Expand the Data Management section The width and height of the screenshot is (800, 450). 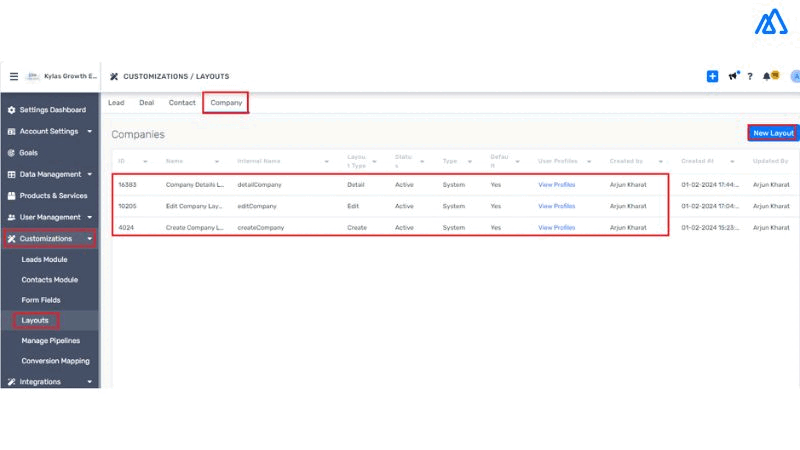pyautogui.click(x=89, y=174)
